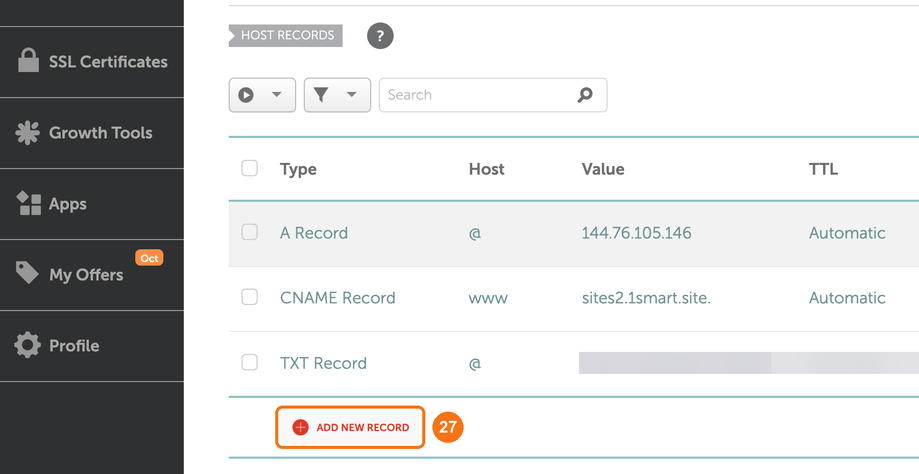The height and width of the screenshot is (474, 919).
Task: Click the blurred TXT Record value field
Action: [x=748, y=363]
